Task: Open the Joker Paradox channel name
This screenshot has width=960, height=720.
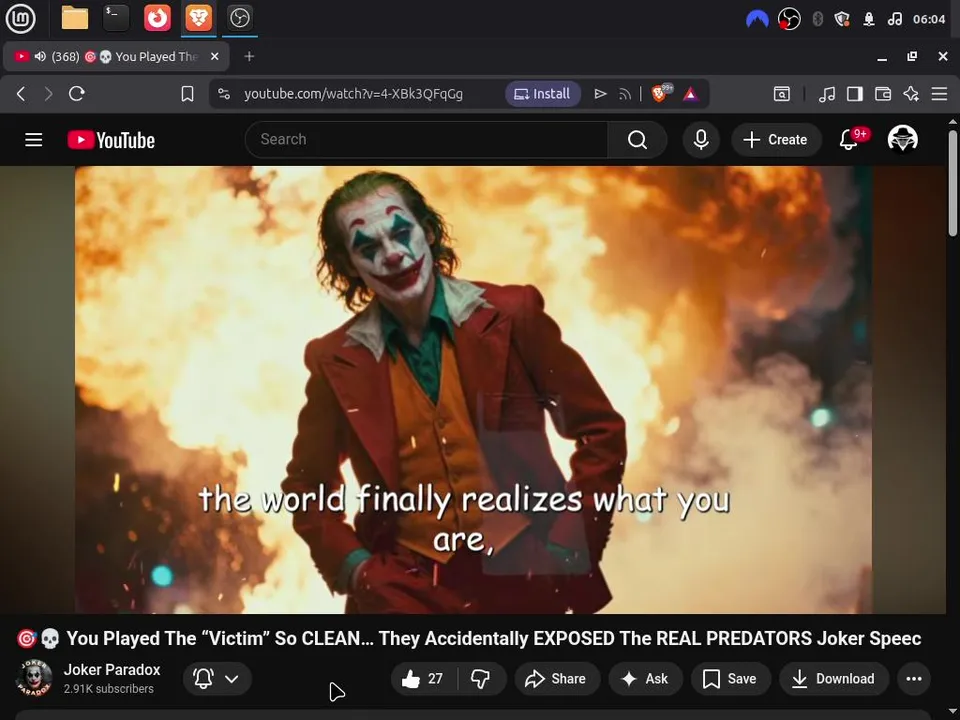Action: (x=112, y=670)
